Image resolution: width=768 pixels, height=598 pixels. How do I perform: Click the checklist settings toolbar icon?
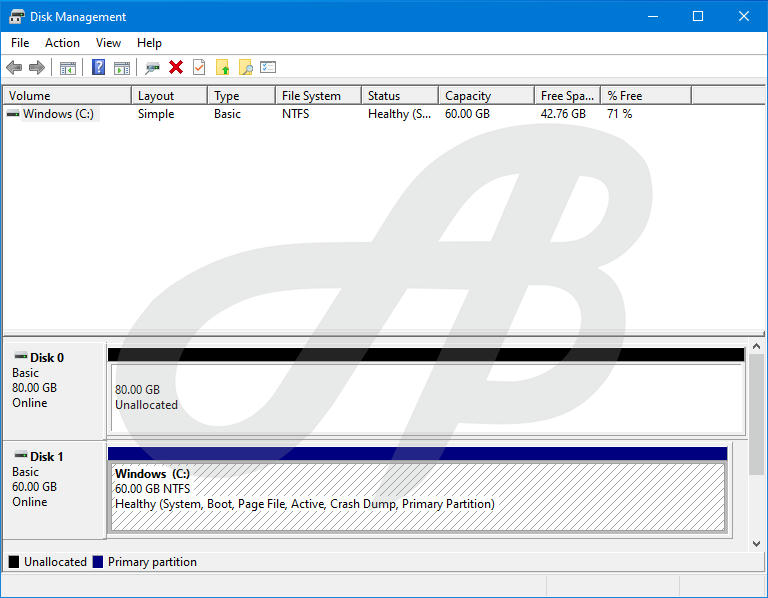click(268, 67)
